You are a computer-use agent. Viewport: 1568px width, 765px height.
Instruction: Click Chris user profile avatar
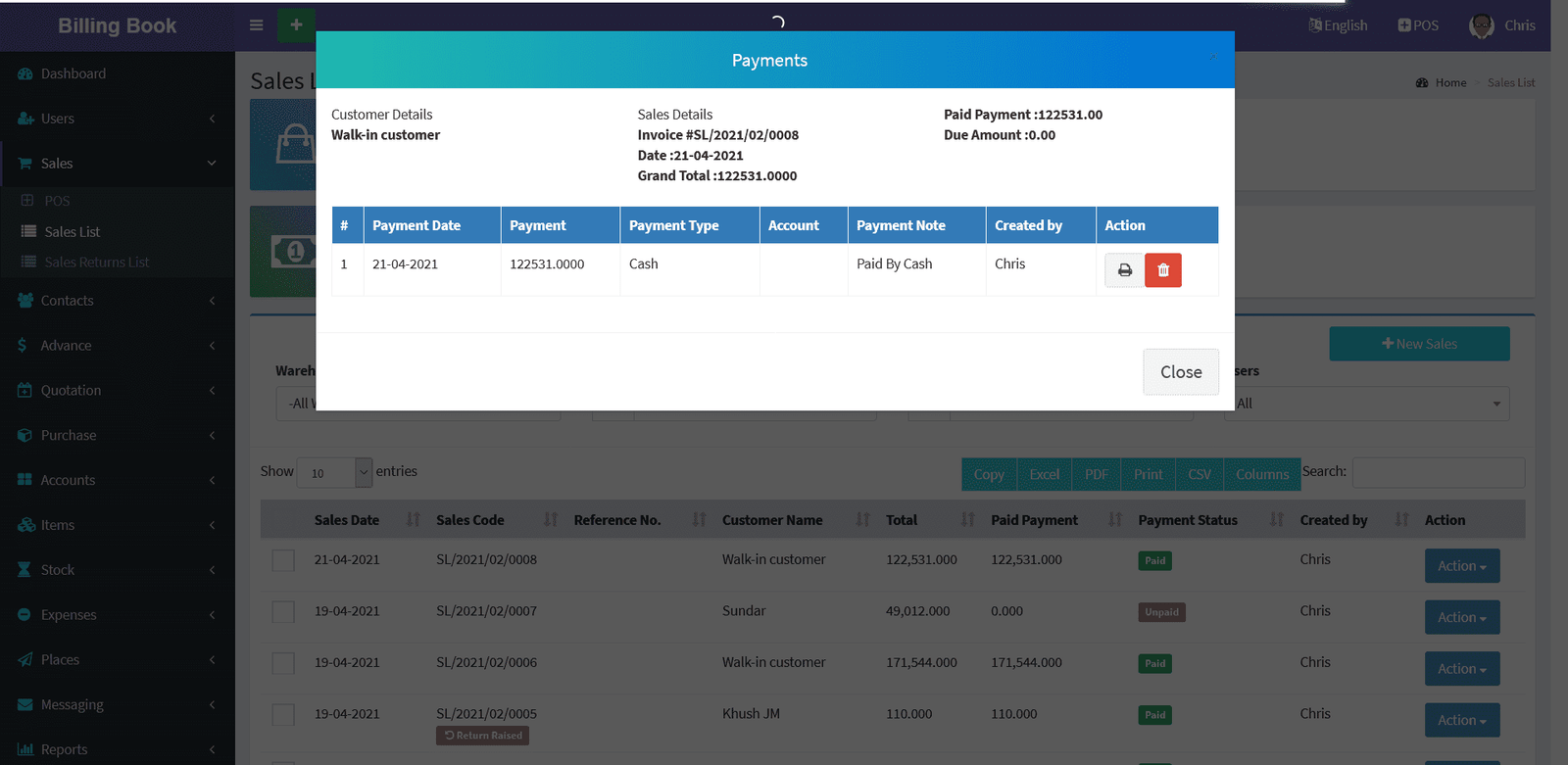(x=1481, y=25)
